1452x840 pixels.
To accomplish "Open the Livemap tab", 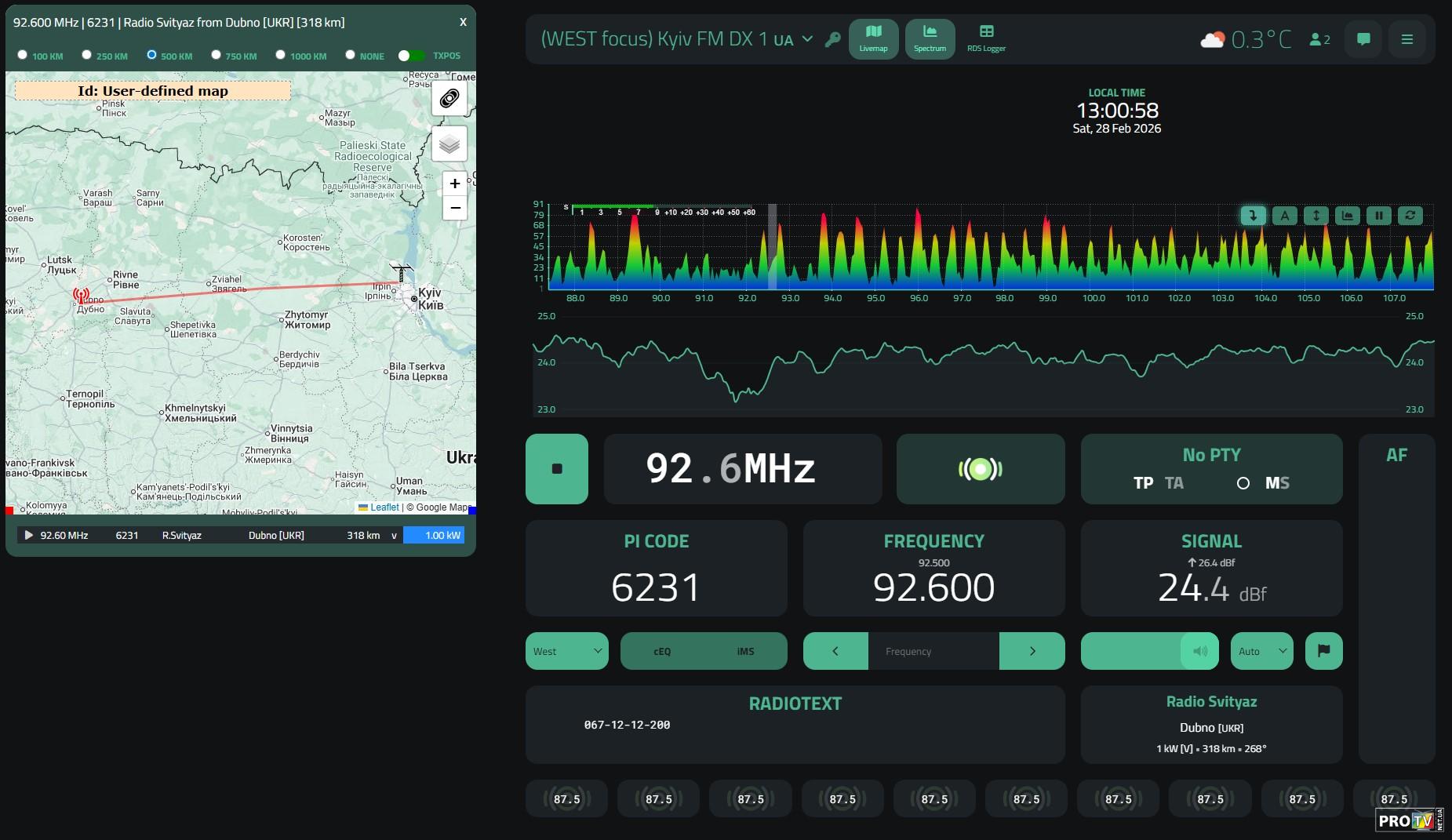I will point(873,38).
